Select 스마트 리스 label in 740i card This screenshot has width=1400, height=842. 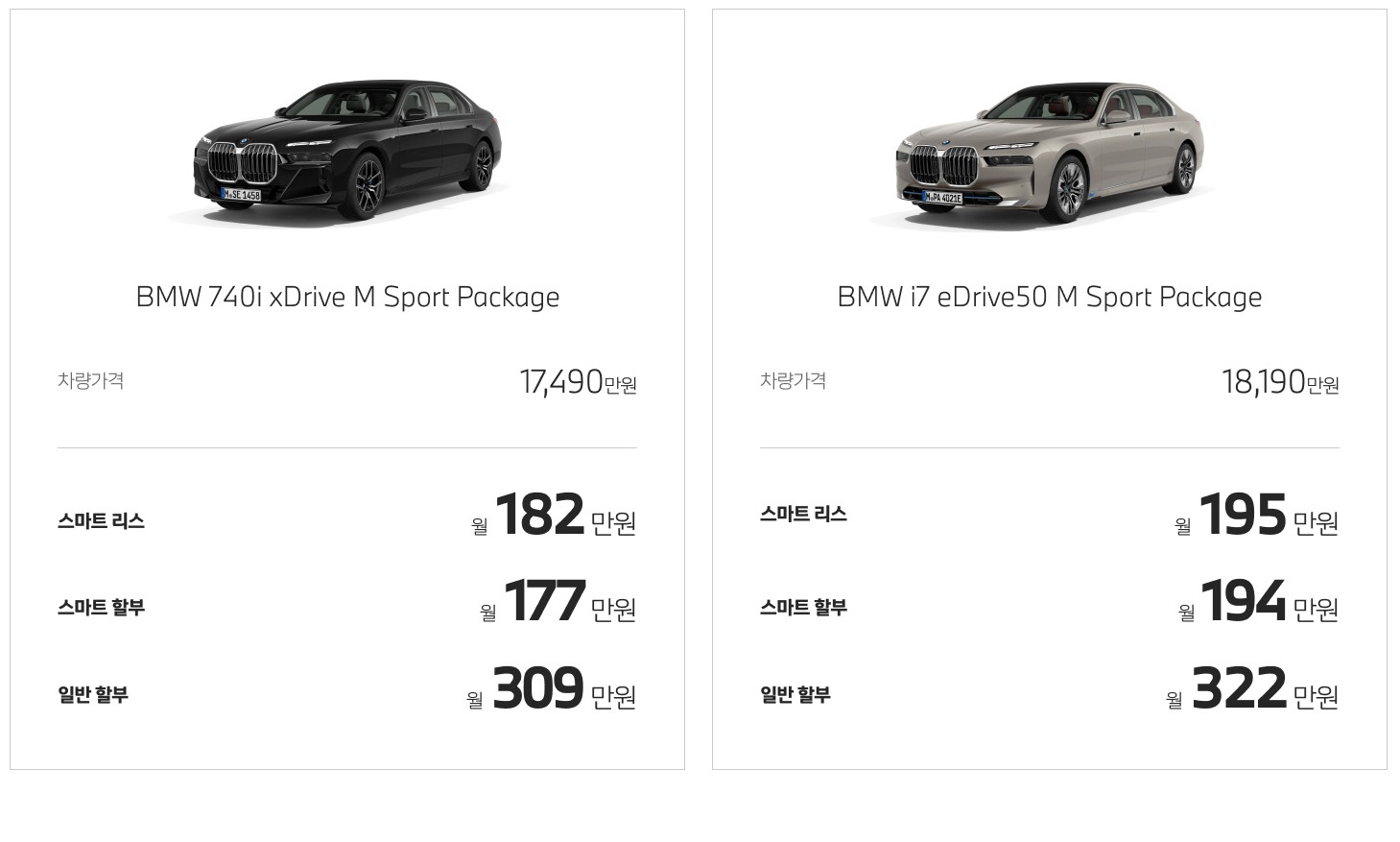[x=101, y=521]
